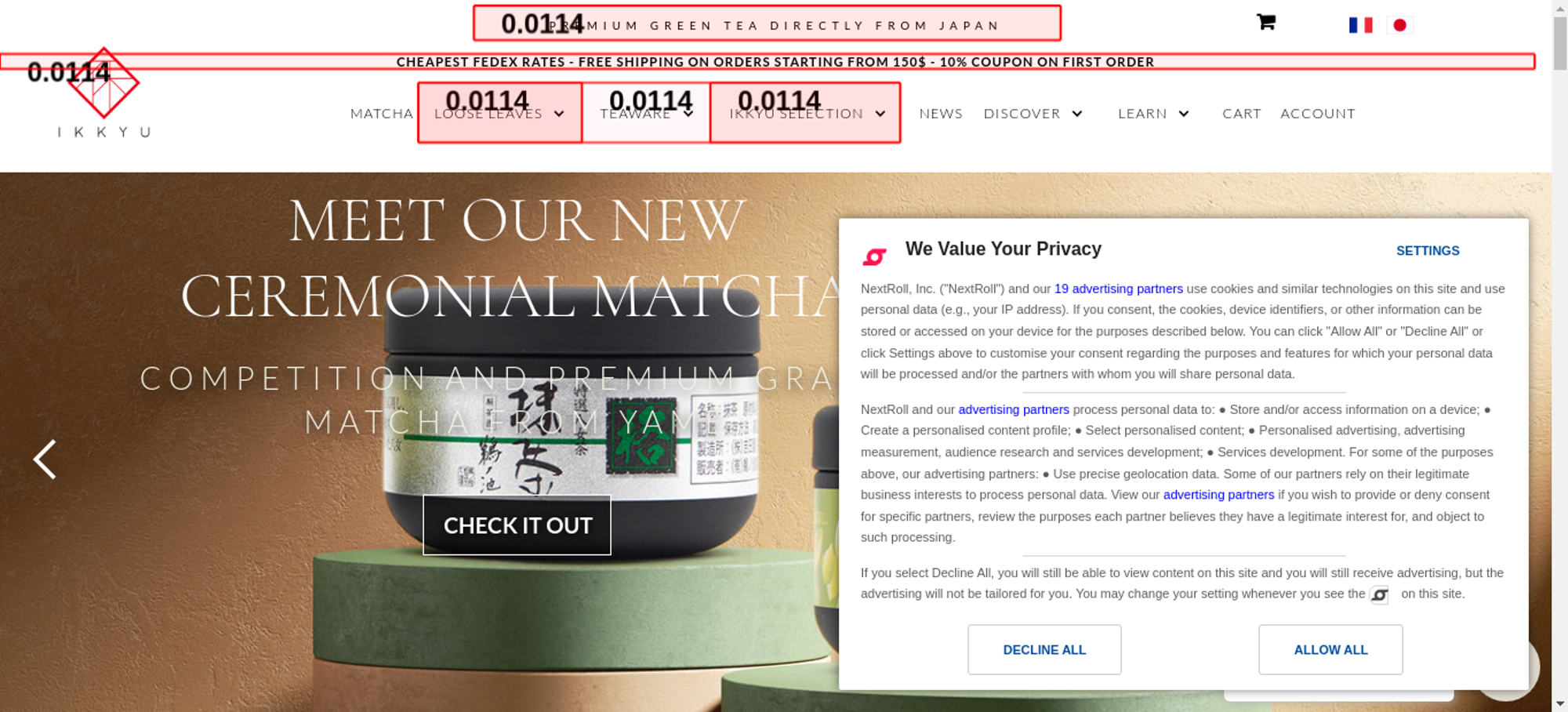The image size is (1568, 712).
Task: Open the Matcha menu item
Action: 381,114
